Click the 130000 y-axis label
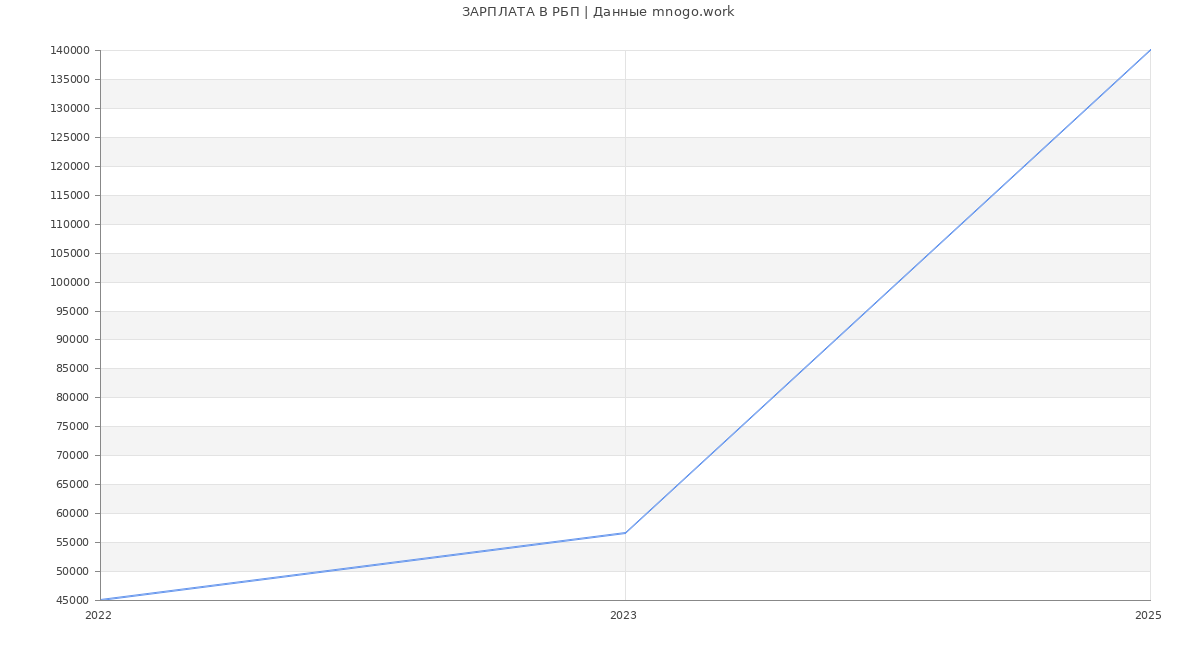The image size is (1200, 650). [x=70, y=109]
